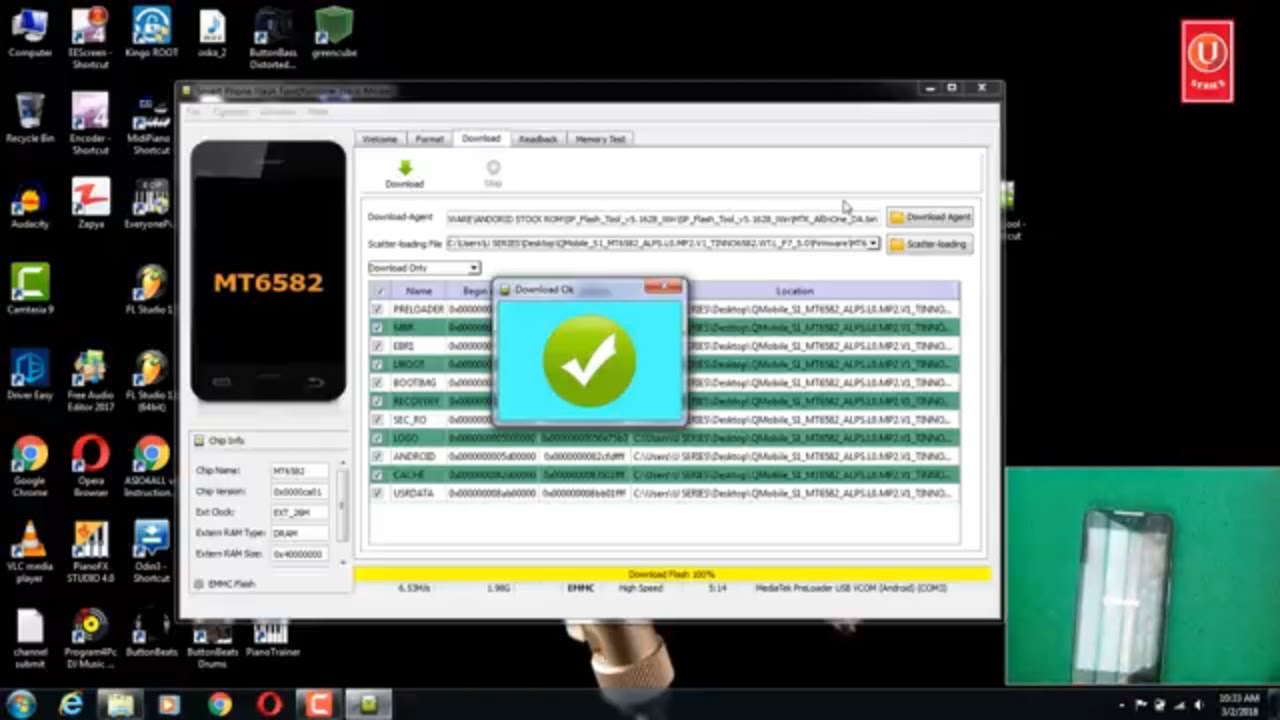Open the Readback tab
This screenshot has height=720, width=1280.
(538, 139)
